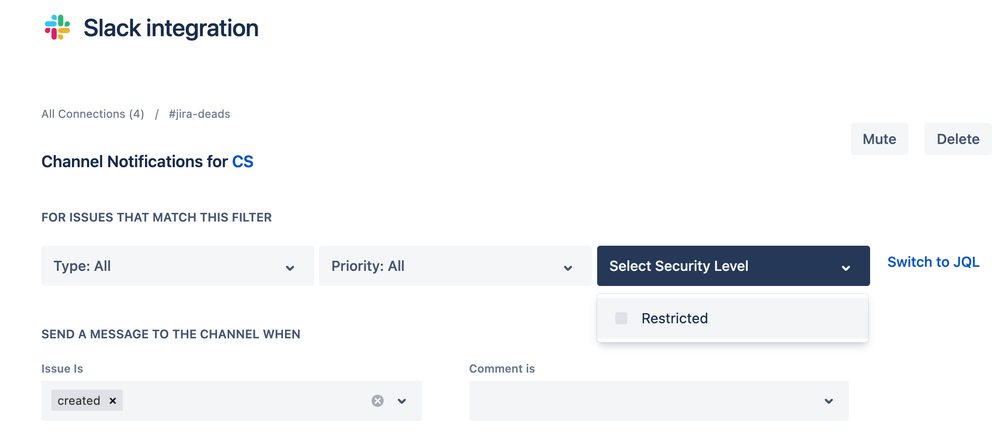This screenshot has width=999, height=436.
Task: Click the Slack logo icon
Action: [57, 27]
